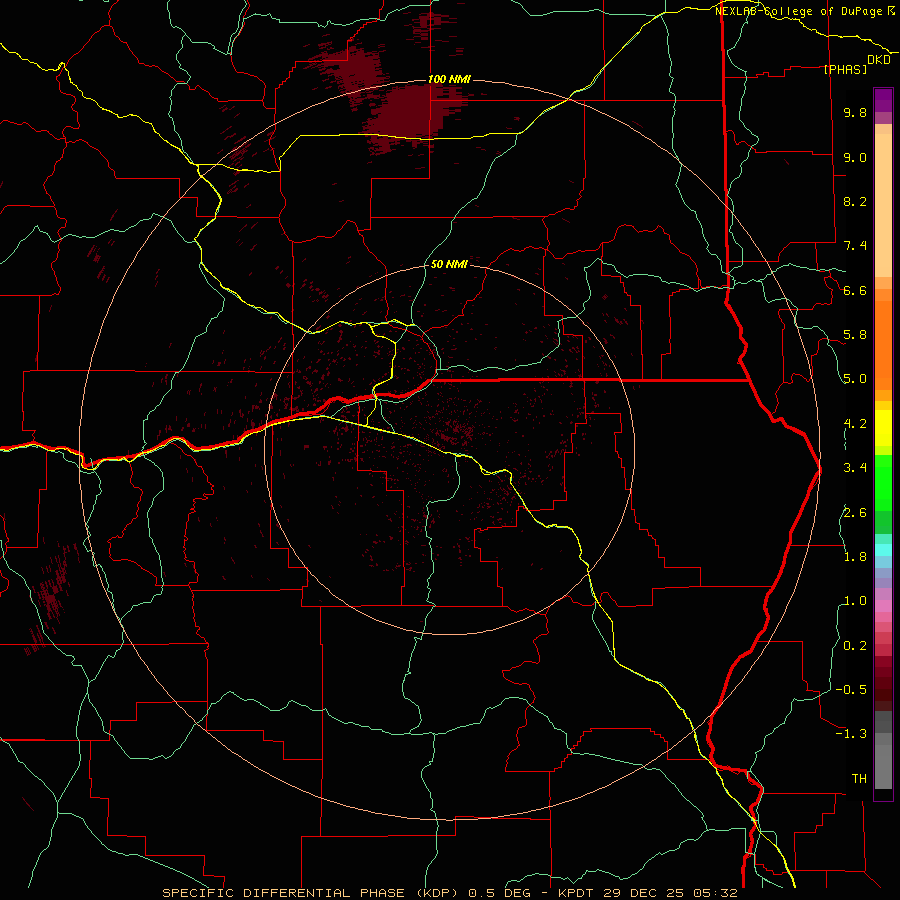Select the cyan band of color bar
Image resolution: width=900 pixels, height=900 pixels.
pos(883,549)
